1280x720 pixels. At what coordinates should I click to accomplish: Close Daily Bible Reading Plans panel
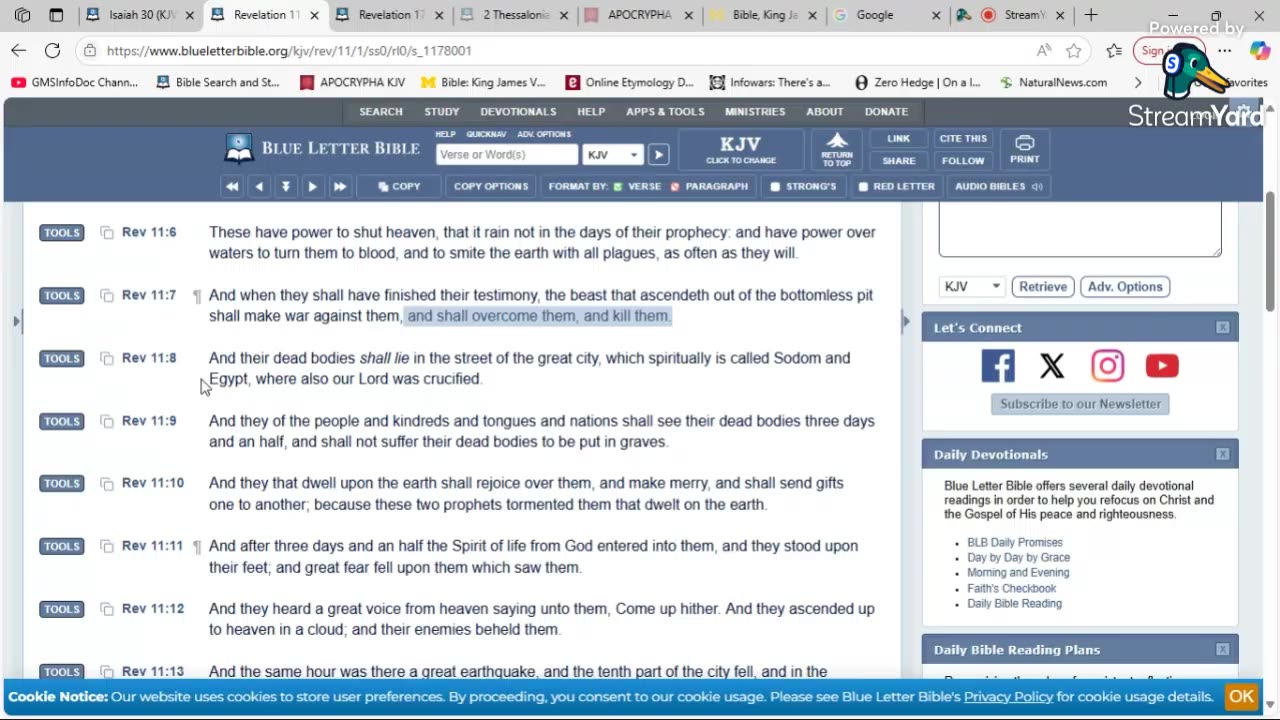coord(1222,649)
